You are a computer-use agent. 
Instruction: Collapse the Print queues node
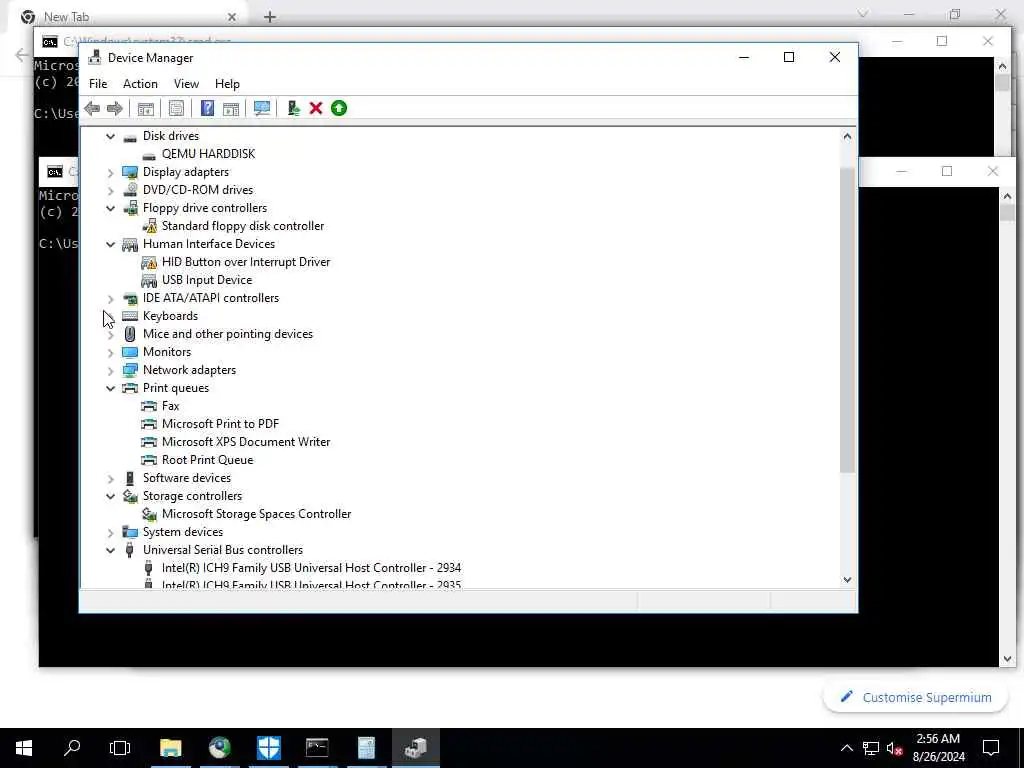pos(110,388)
